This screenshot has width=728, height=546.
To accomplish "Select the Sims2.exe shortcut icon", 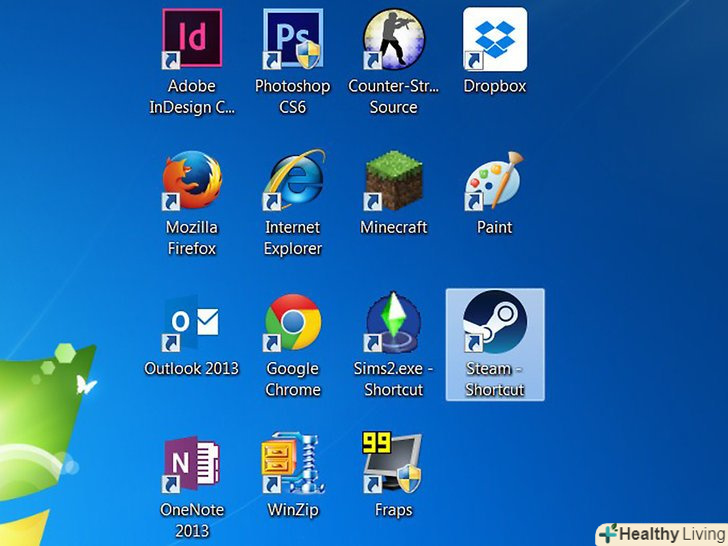I will (393, 322).
